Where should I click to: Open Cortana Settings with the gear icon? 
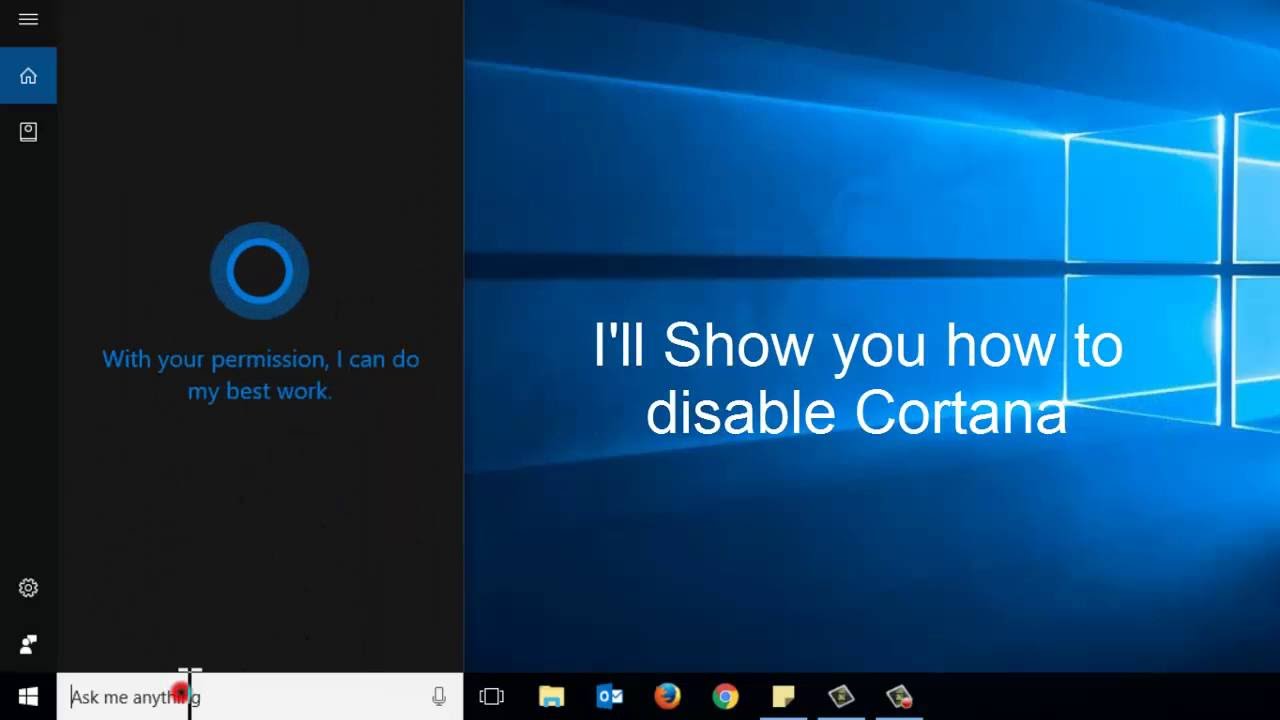(28, 588)
